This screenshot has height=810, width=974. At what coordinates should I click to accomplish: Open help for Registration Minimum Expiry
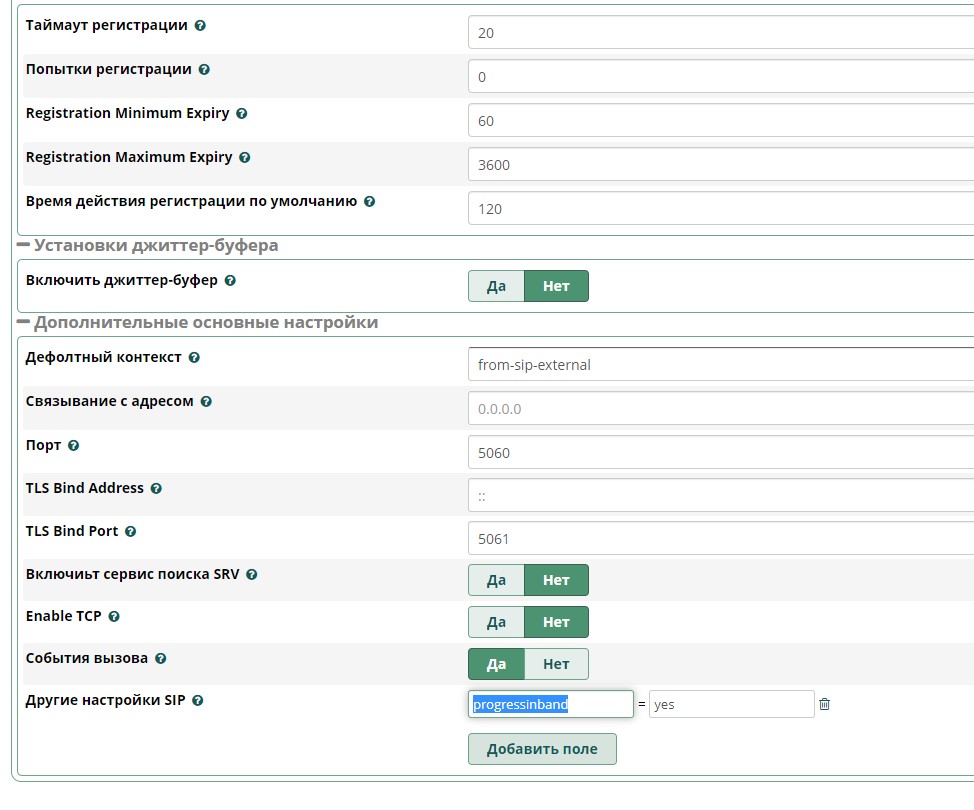coord(241,114)
